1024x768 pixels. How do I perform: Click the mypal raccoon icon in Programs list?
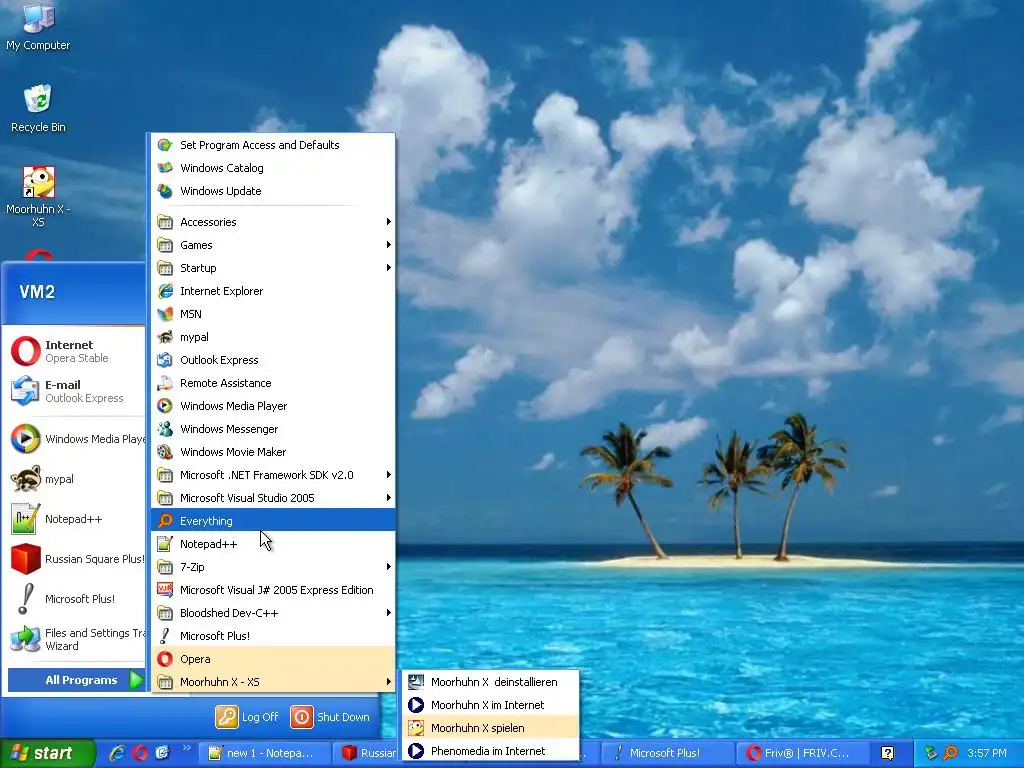point(165,337)
